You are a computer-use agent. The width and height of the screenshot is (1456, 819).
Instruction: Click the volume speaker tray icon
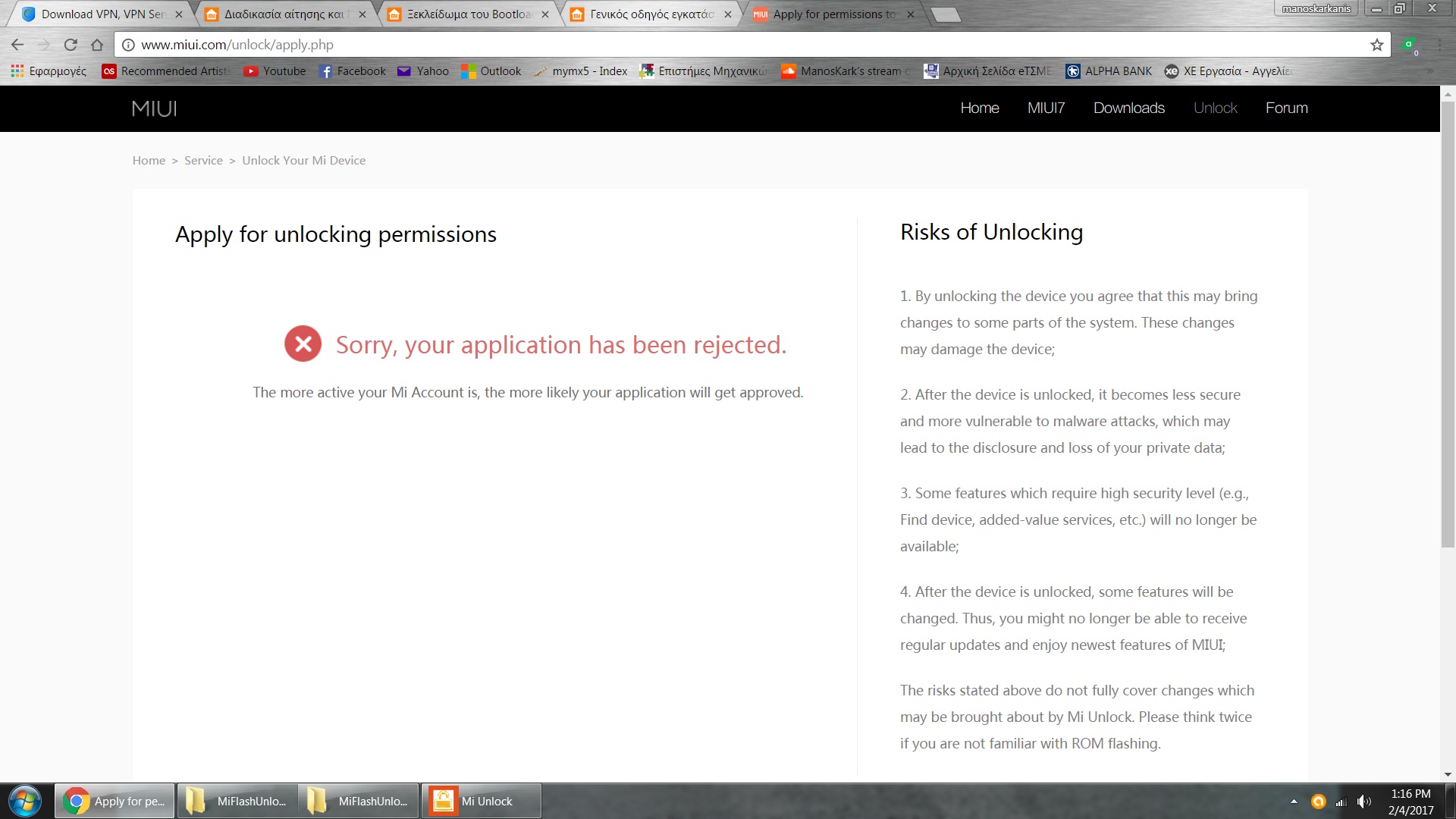point(1363,802)
